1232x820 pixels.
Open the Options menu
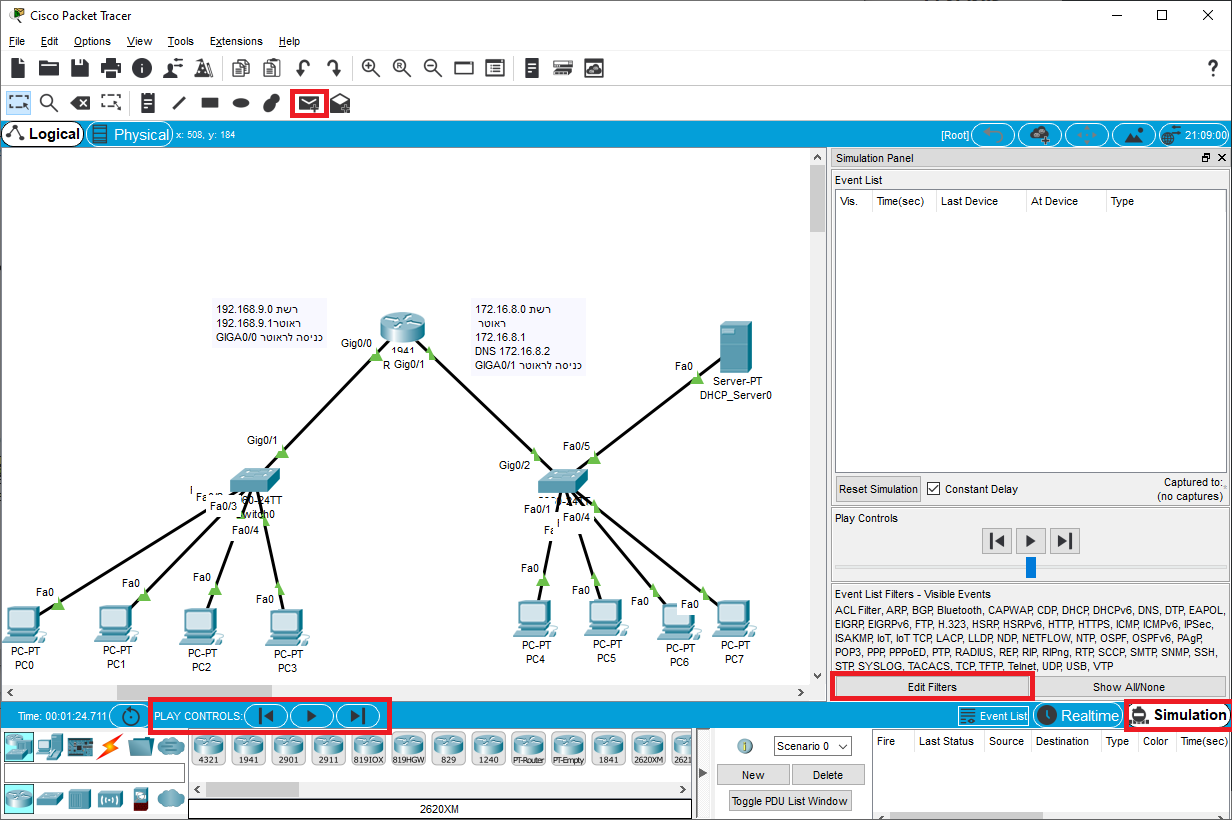92,41
